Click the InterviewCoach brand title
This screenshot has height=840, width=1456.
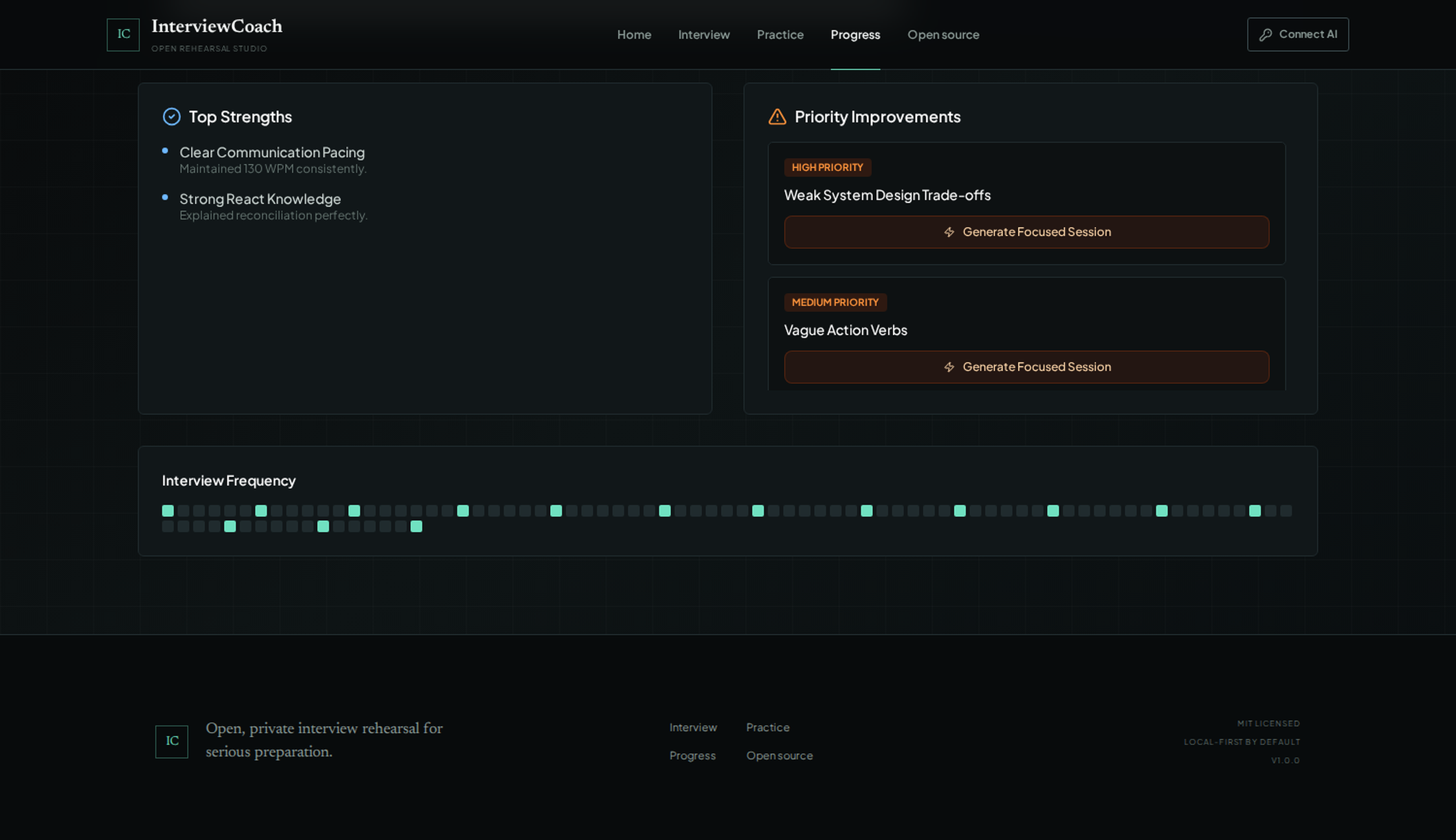(217, 27)
